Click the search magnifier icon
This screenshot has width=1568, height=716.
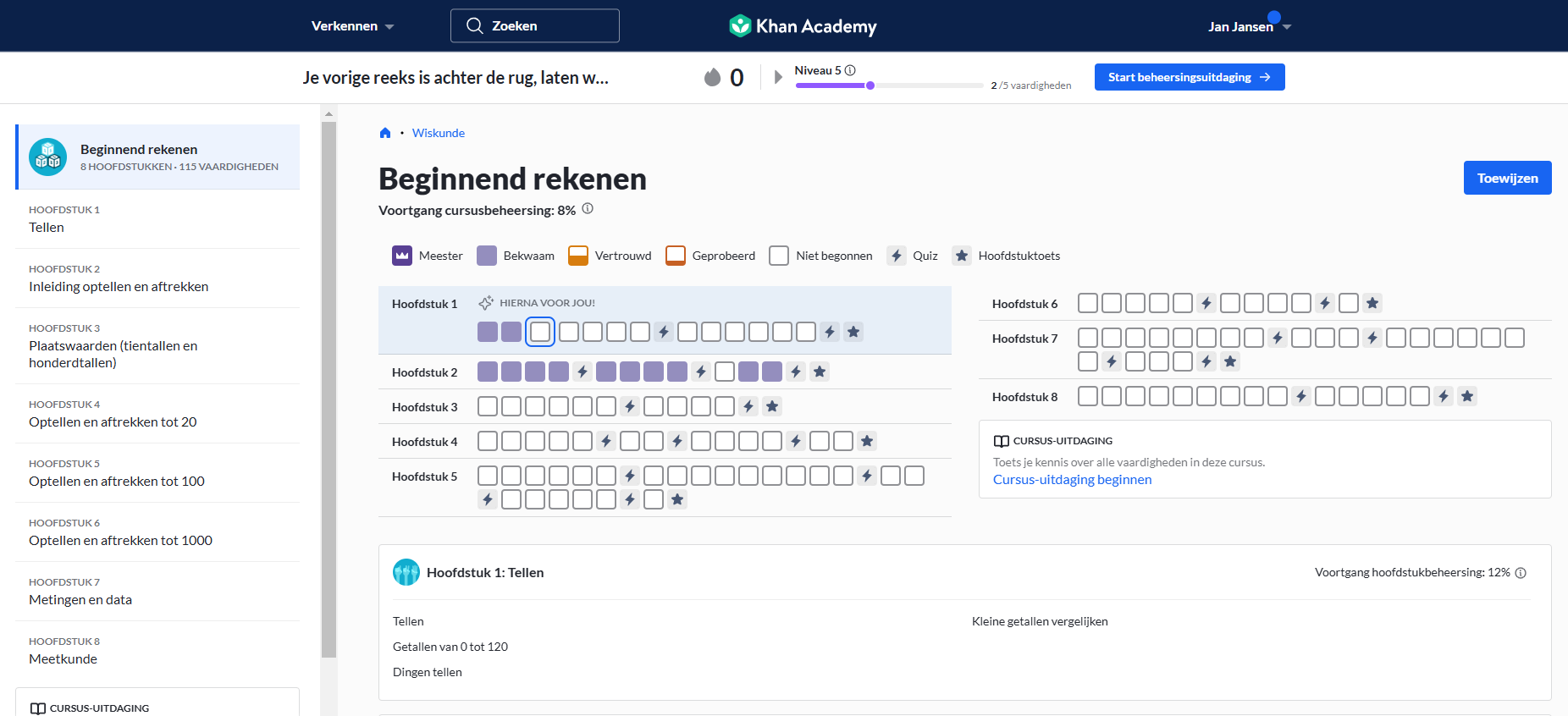(x=475, y=25)
